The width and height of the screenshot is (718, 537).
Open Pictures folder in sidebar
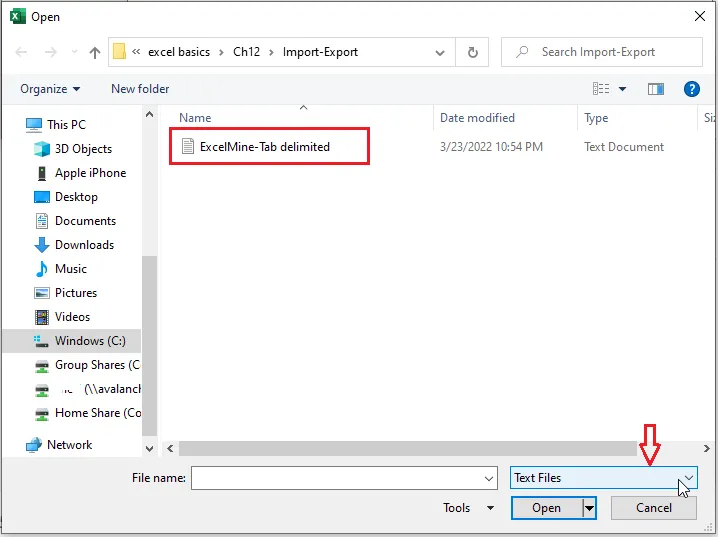65,293
